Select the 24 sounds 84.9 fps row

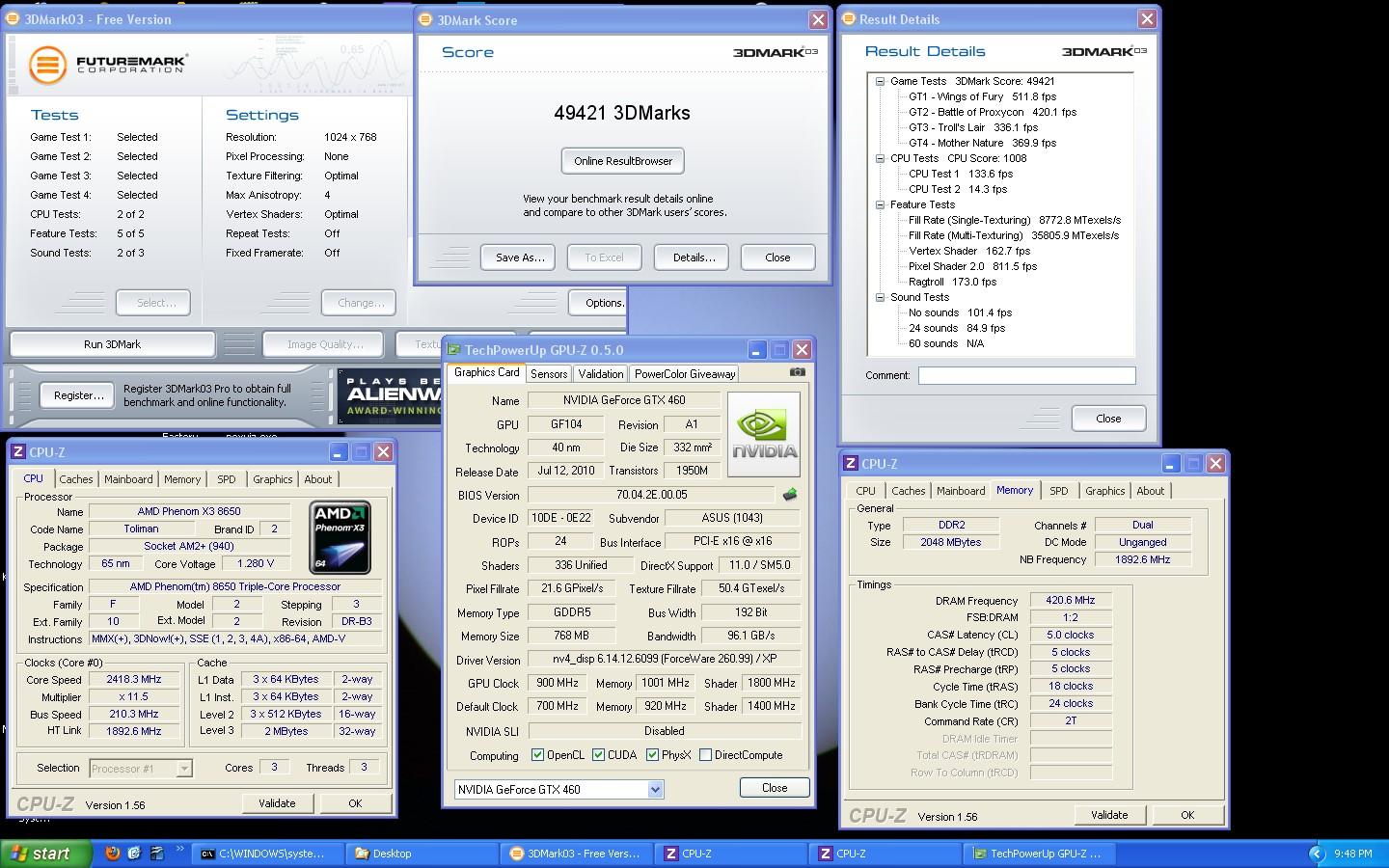coord(957,328)
